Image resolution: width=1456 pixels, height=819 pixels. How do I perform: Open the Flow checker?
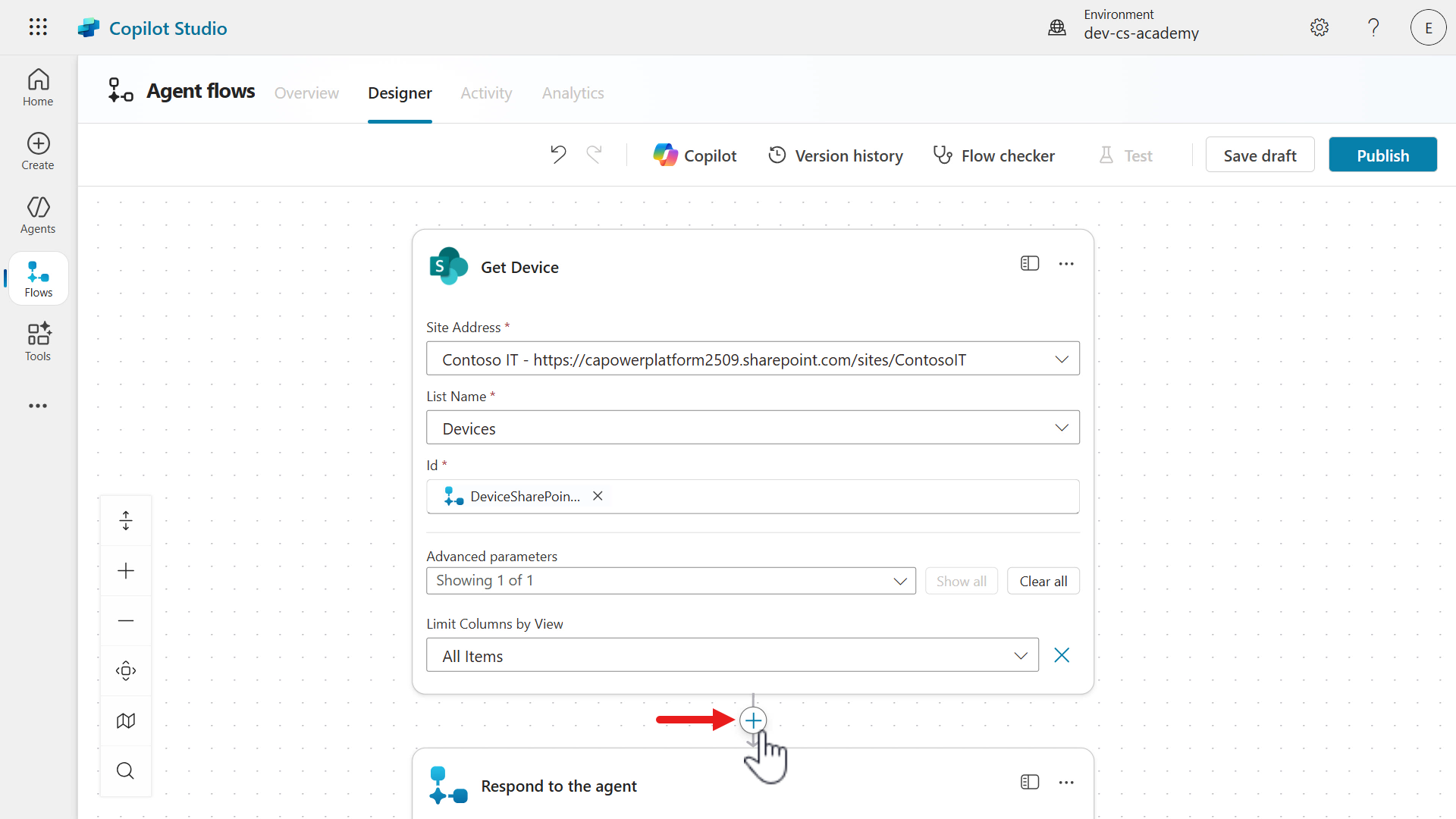pos(993,155)
